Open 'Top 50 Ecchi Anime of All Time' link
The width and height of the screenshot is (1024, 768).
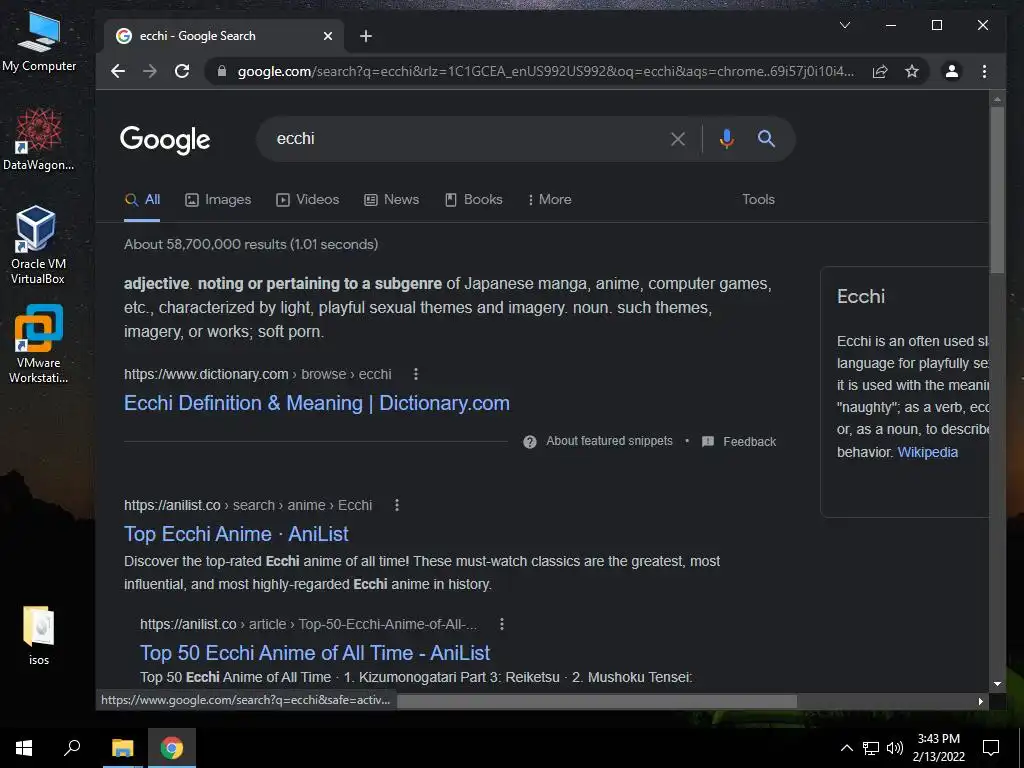(x=315, y=653)
